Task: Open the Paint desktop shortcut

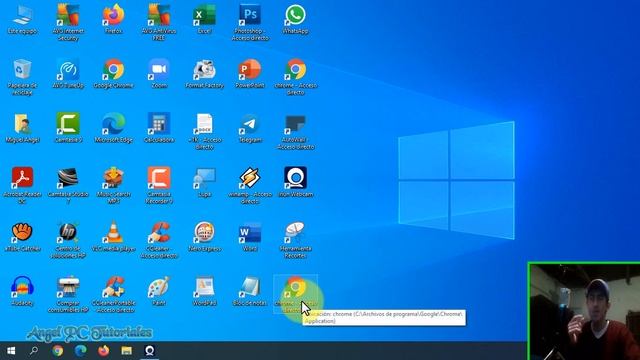Action: [159, 291]
